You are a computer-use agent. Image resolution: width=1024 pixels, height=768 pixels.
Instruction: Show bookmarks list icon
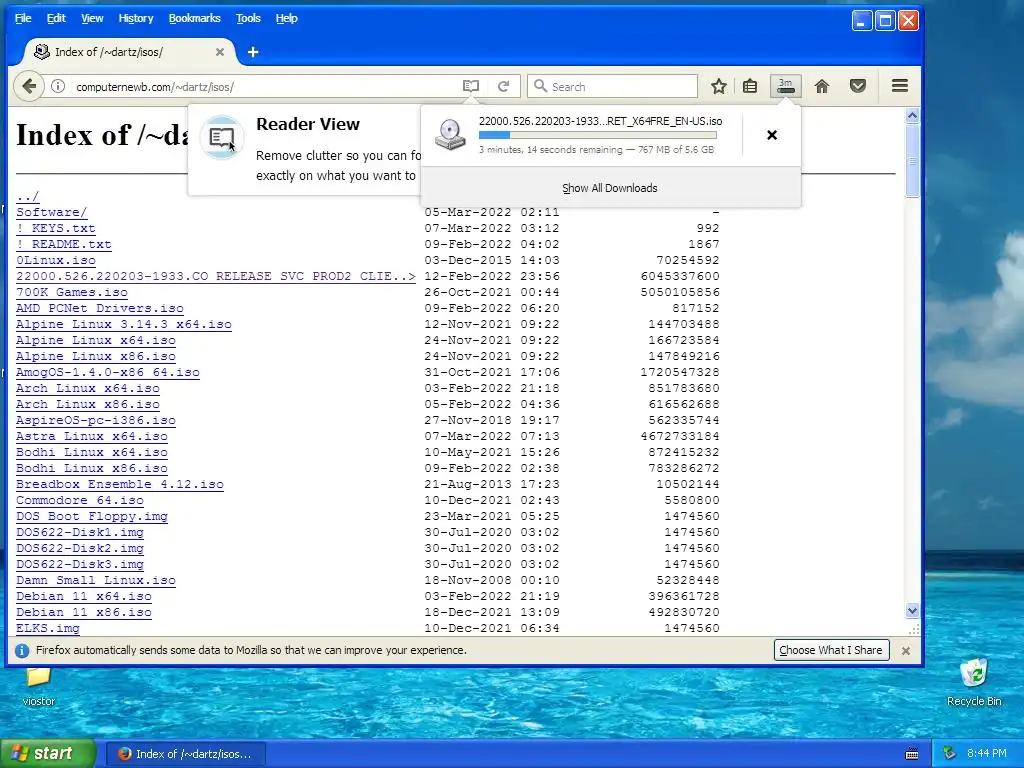click(750, 86)
